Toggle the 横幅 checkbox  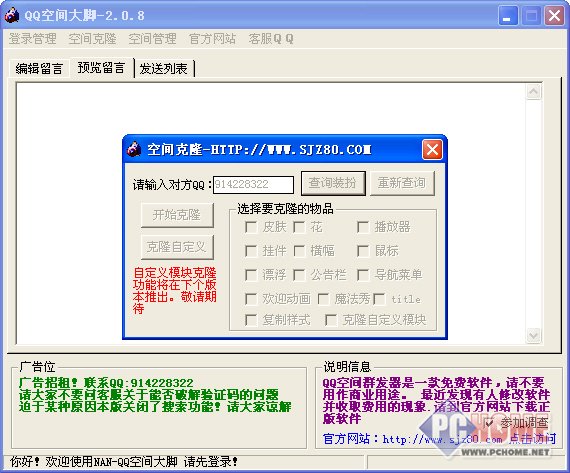pyautogui.click(x=299, y=251)
